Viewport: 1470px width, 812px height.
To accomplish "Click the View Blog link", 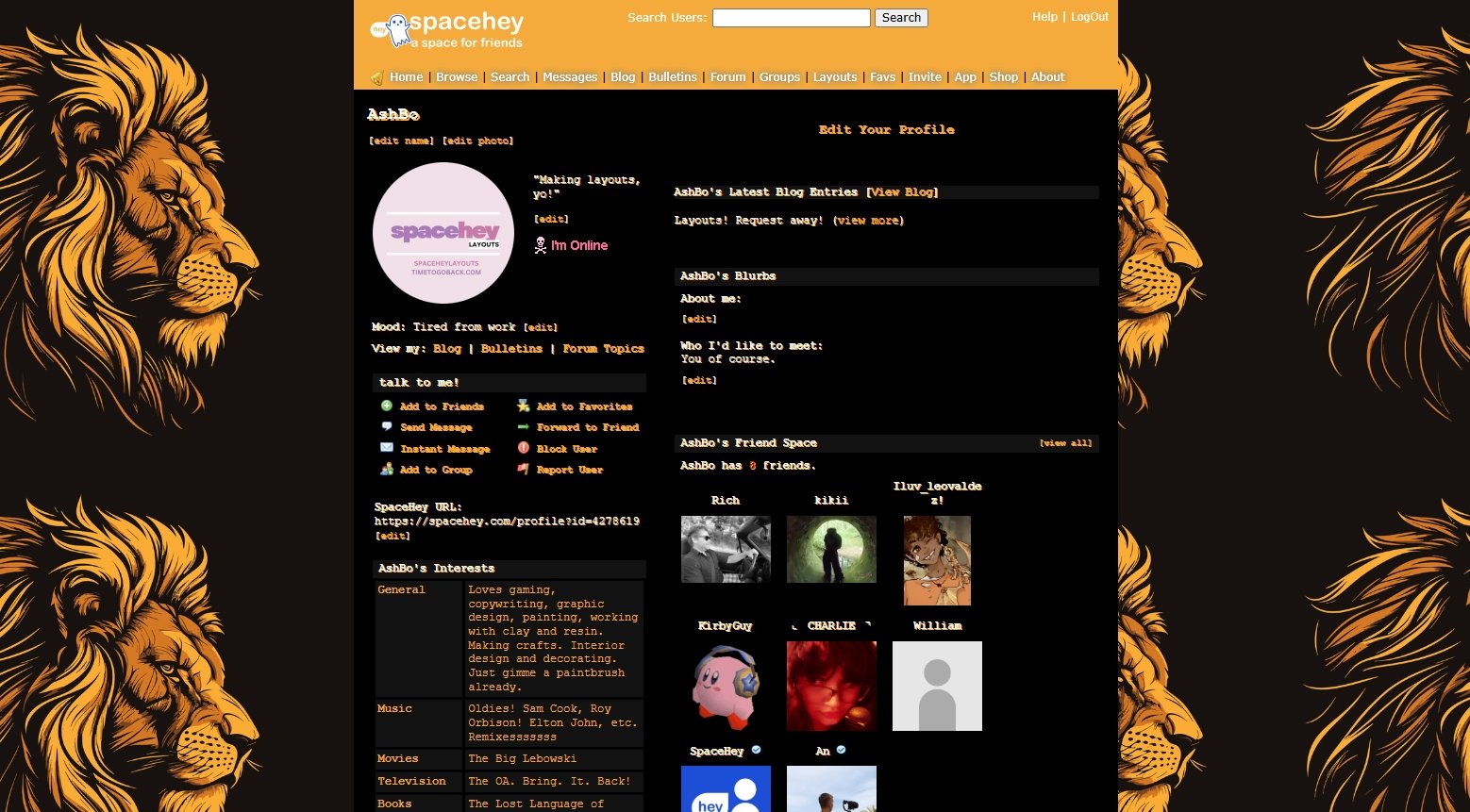I will [x=903, y=192].
